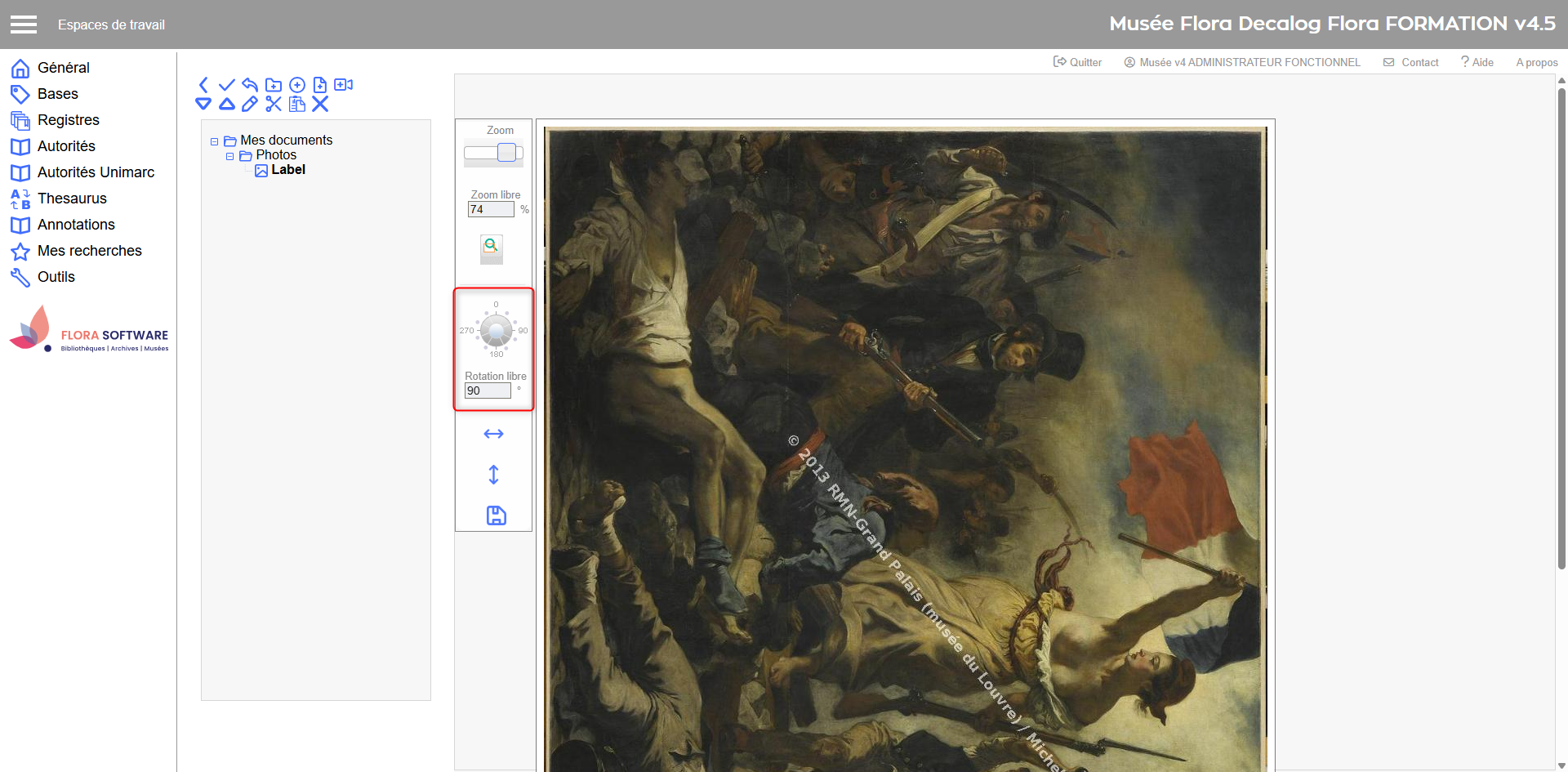Image resolution: width=1568 pixels, height=772 pixels.
Task: Click the add video camera icon
Action: click(x=344, y=85)
